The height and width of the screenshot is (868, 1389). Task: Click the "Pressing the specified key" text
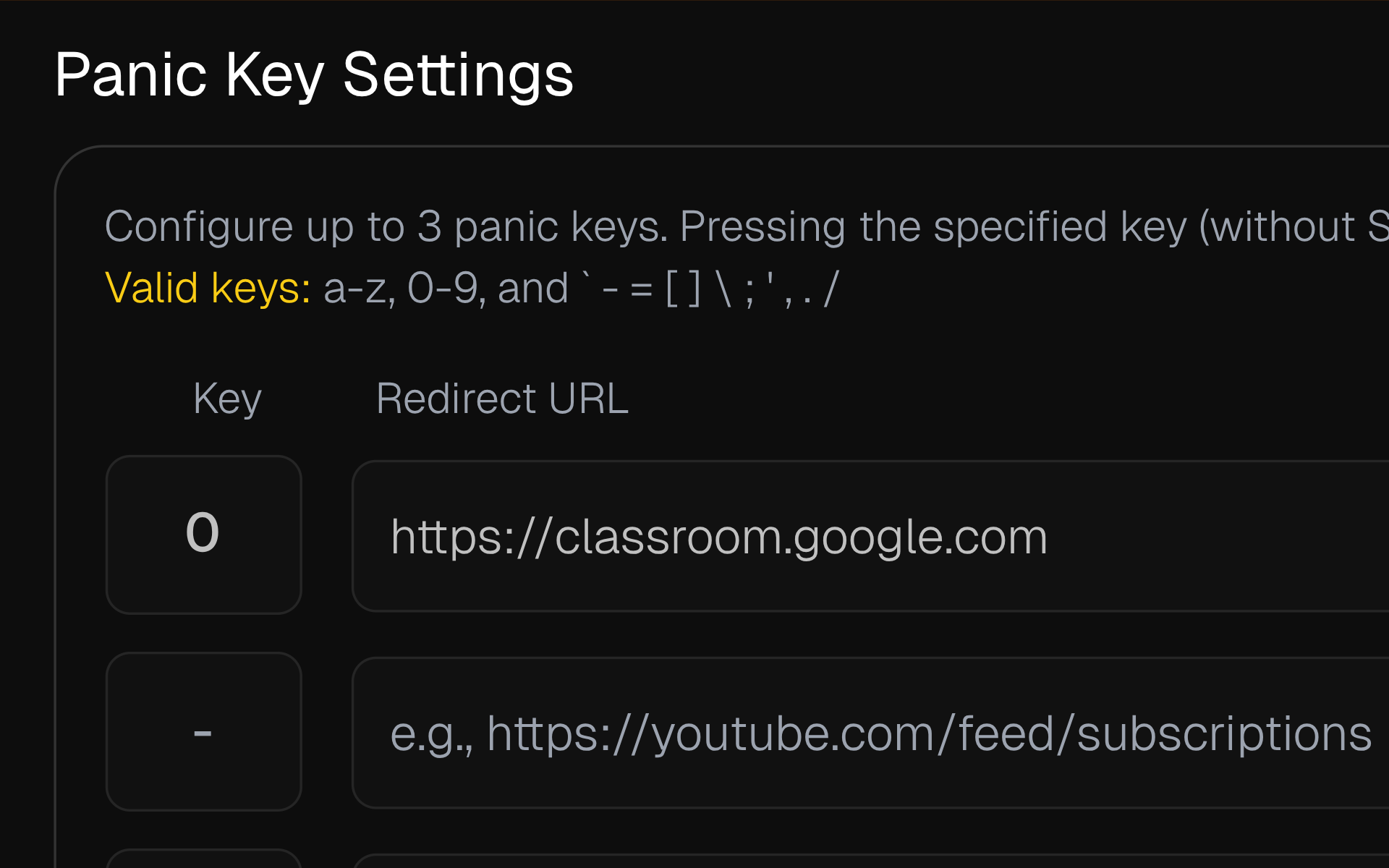click(x=933, y=226)
